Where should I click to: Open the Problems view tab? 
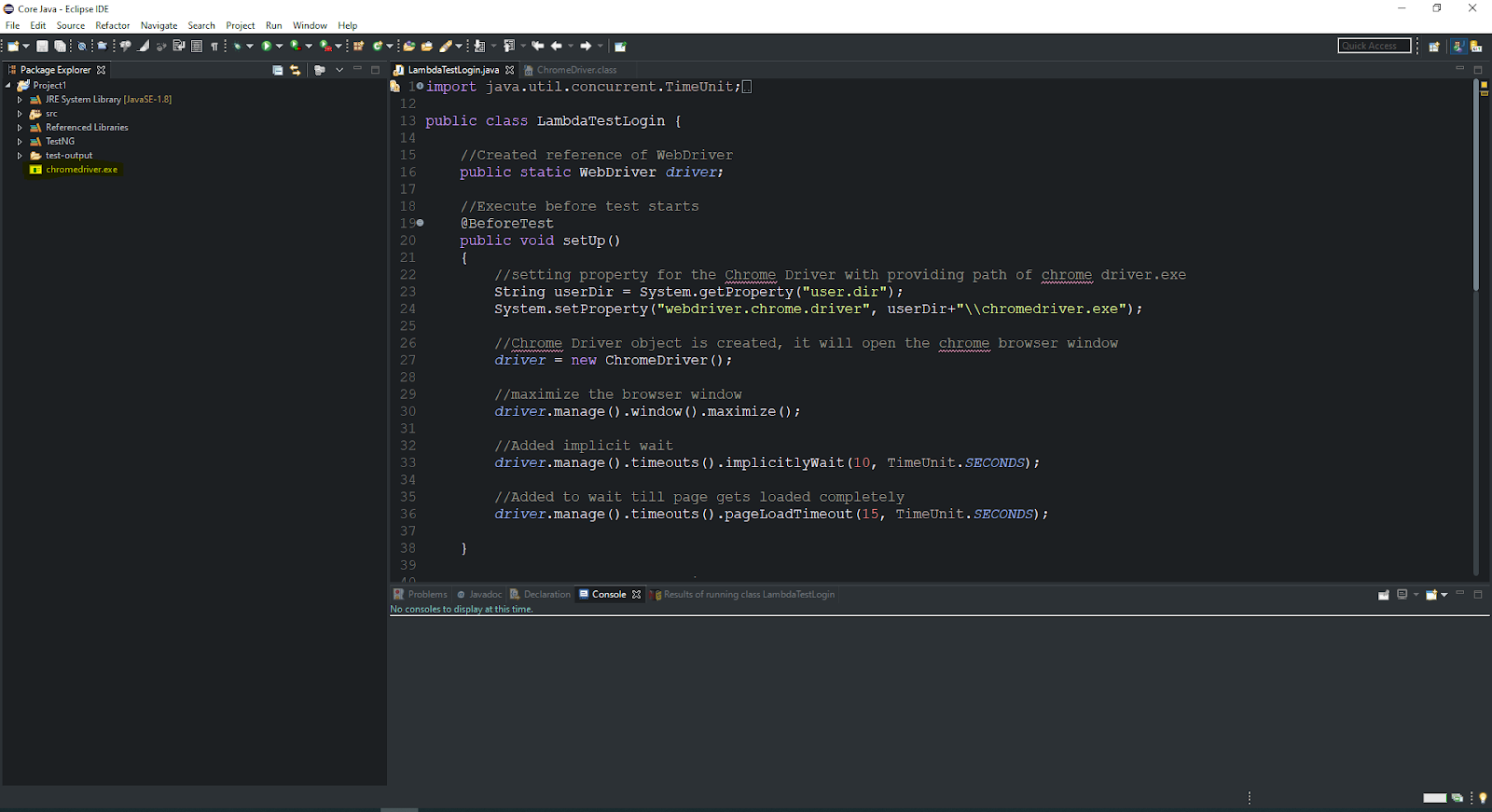(x=426, y=595)
